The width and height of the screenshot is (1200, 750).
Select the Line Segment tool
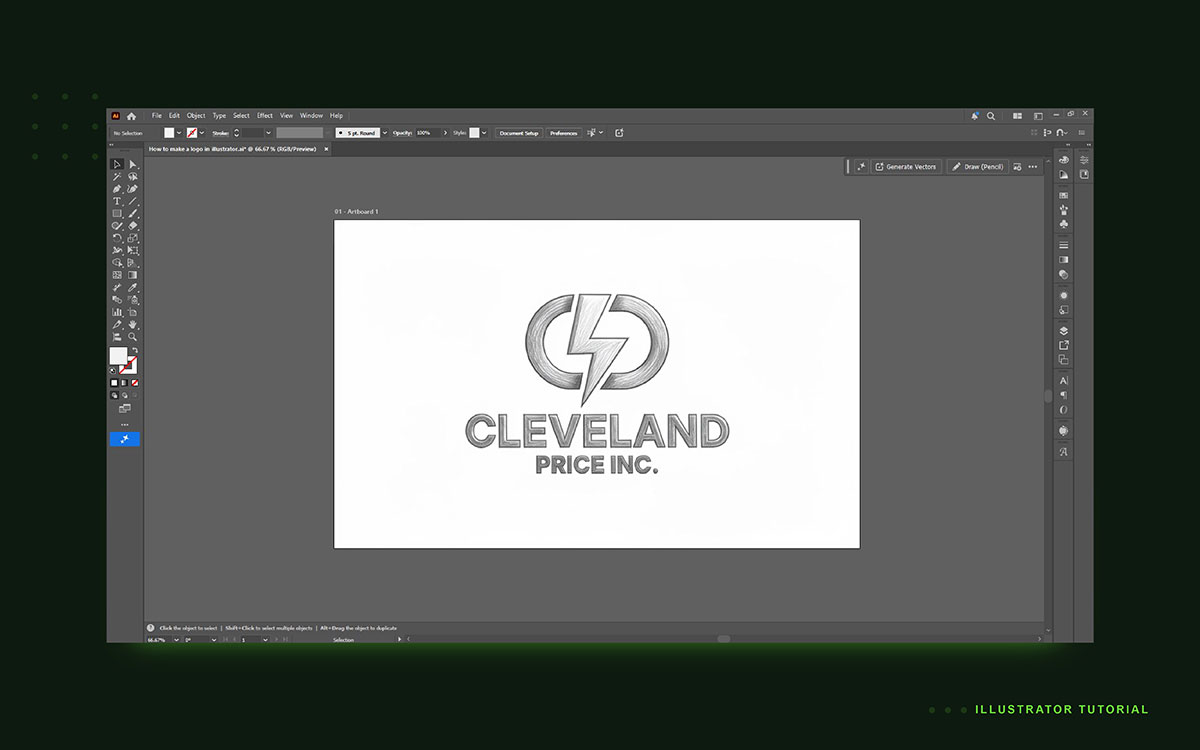pos(132,201)
